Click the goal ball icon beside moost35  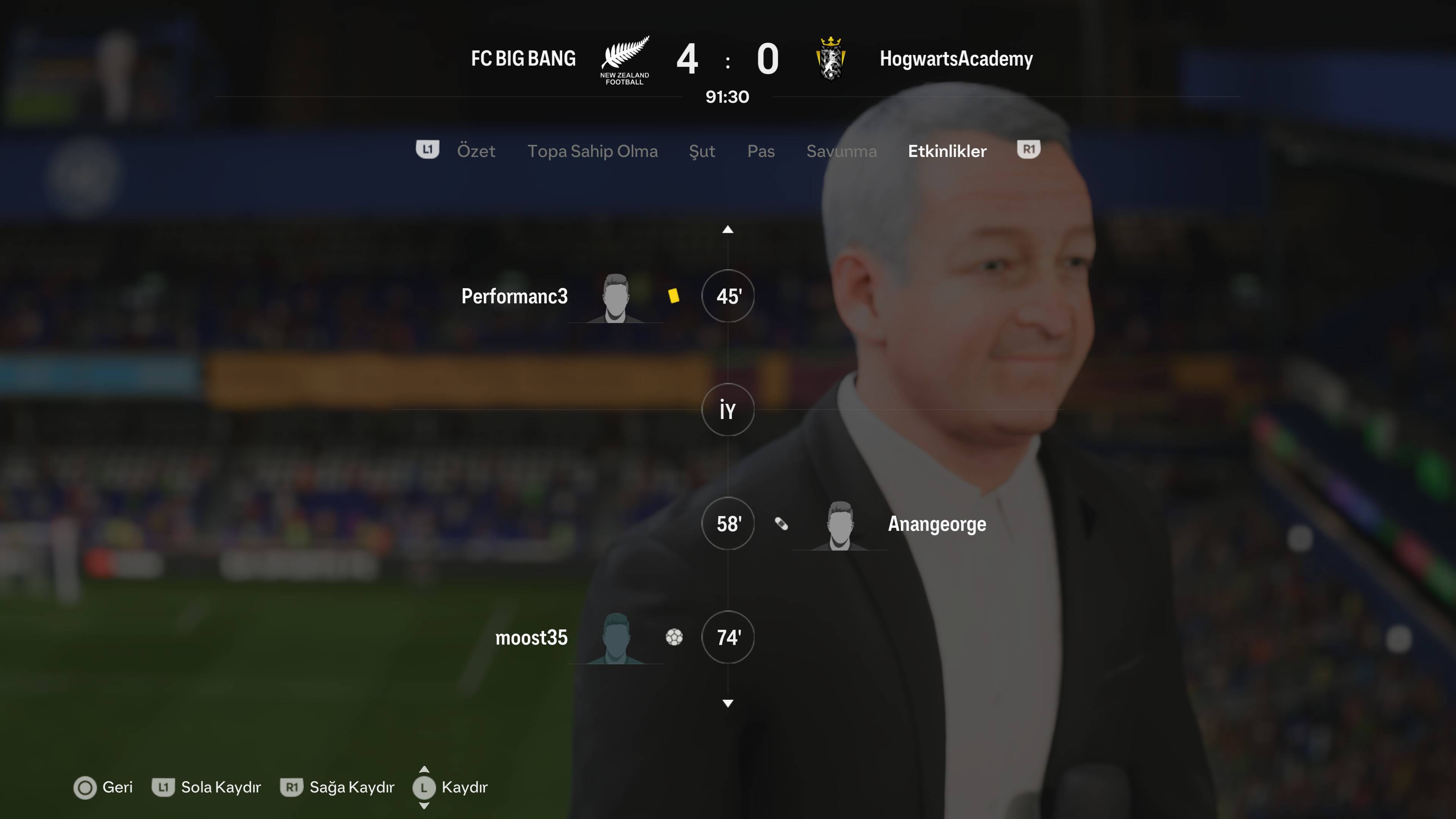point(674,637)
